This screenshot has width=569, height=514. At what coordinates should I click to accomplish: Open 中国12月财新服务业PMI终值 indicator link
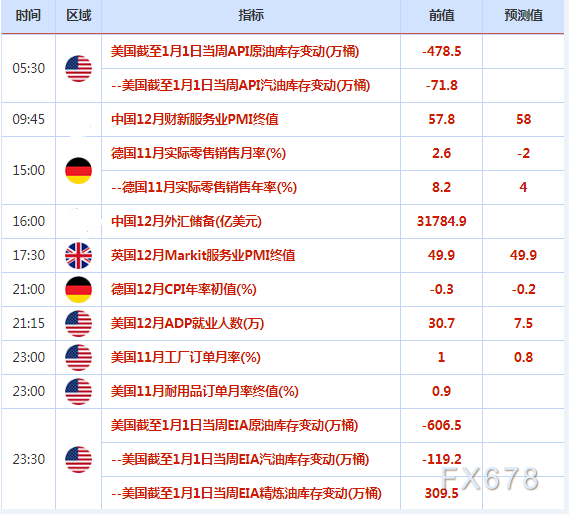195,119
